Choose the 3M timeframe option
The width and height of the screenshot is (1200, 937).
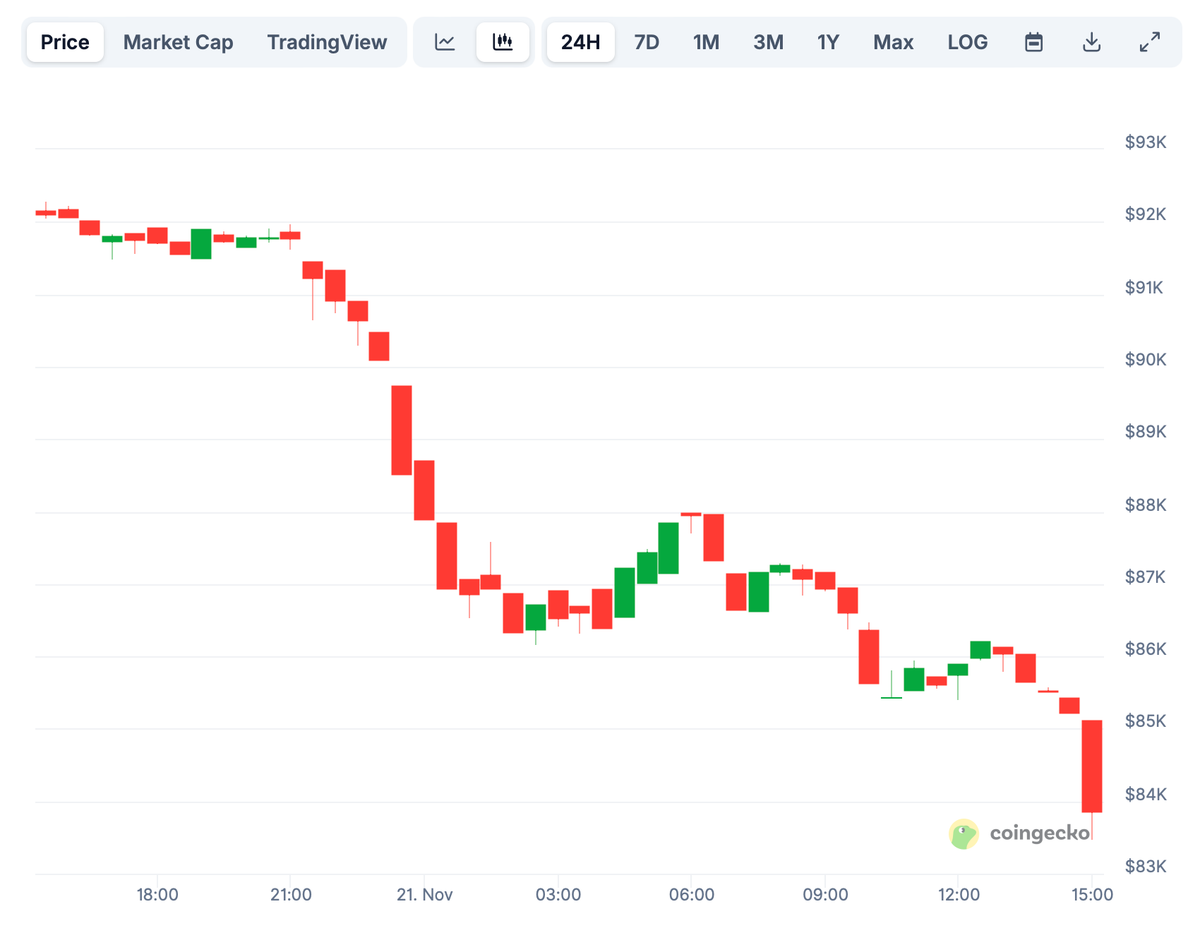coord(768,42)
